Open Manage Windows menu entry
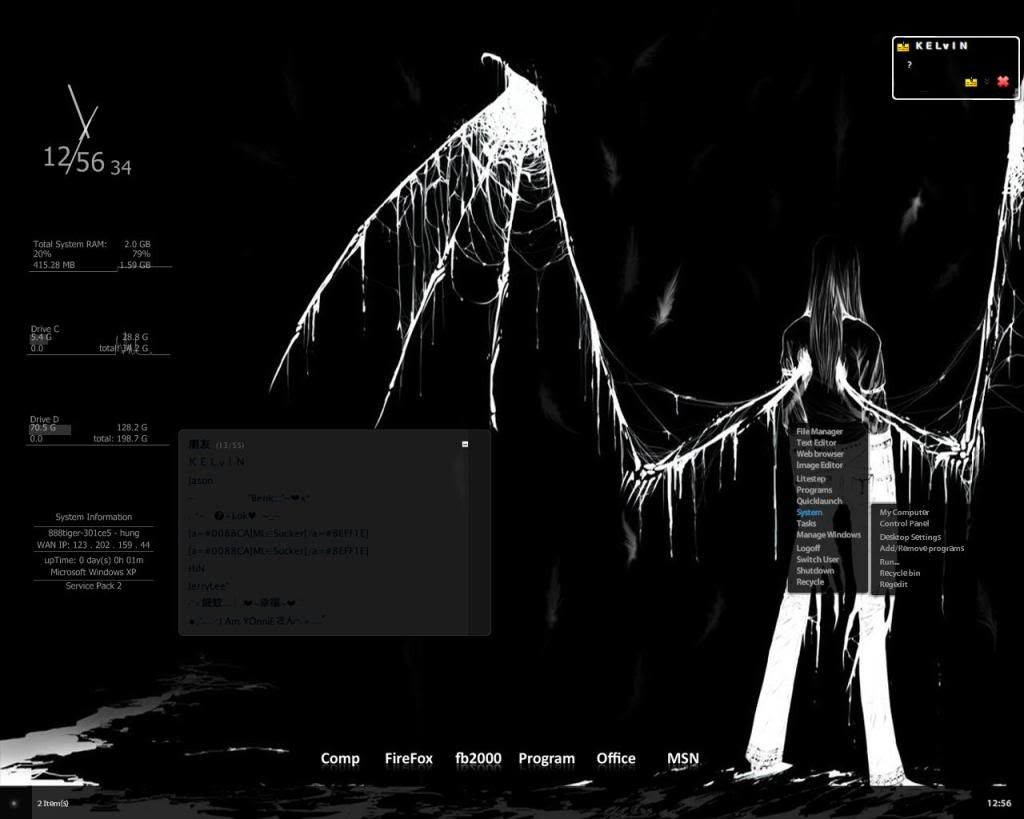The image size is (1024, 819). [x=828, y=534]
